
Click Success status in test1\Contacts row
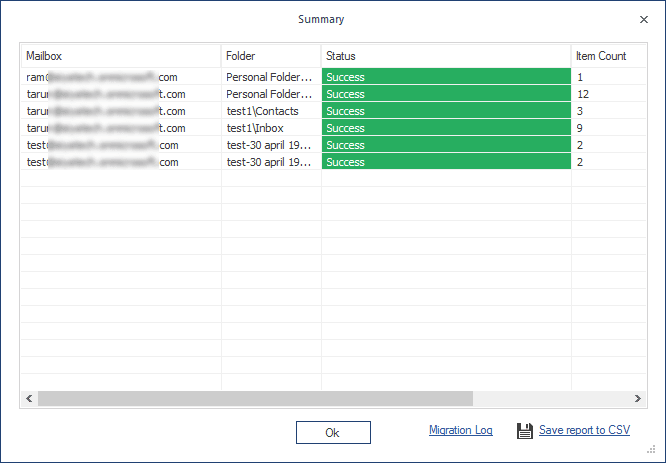tap(446, 111)
